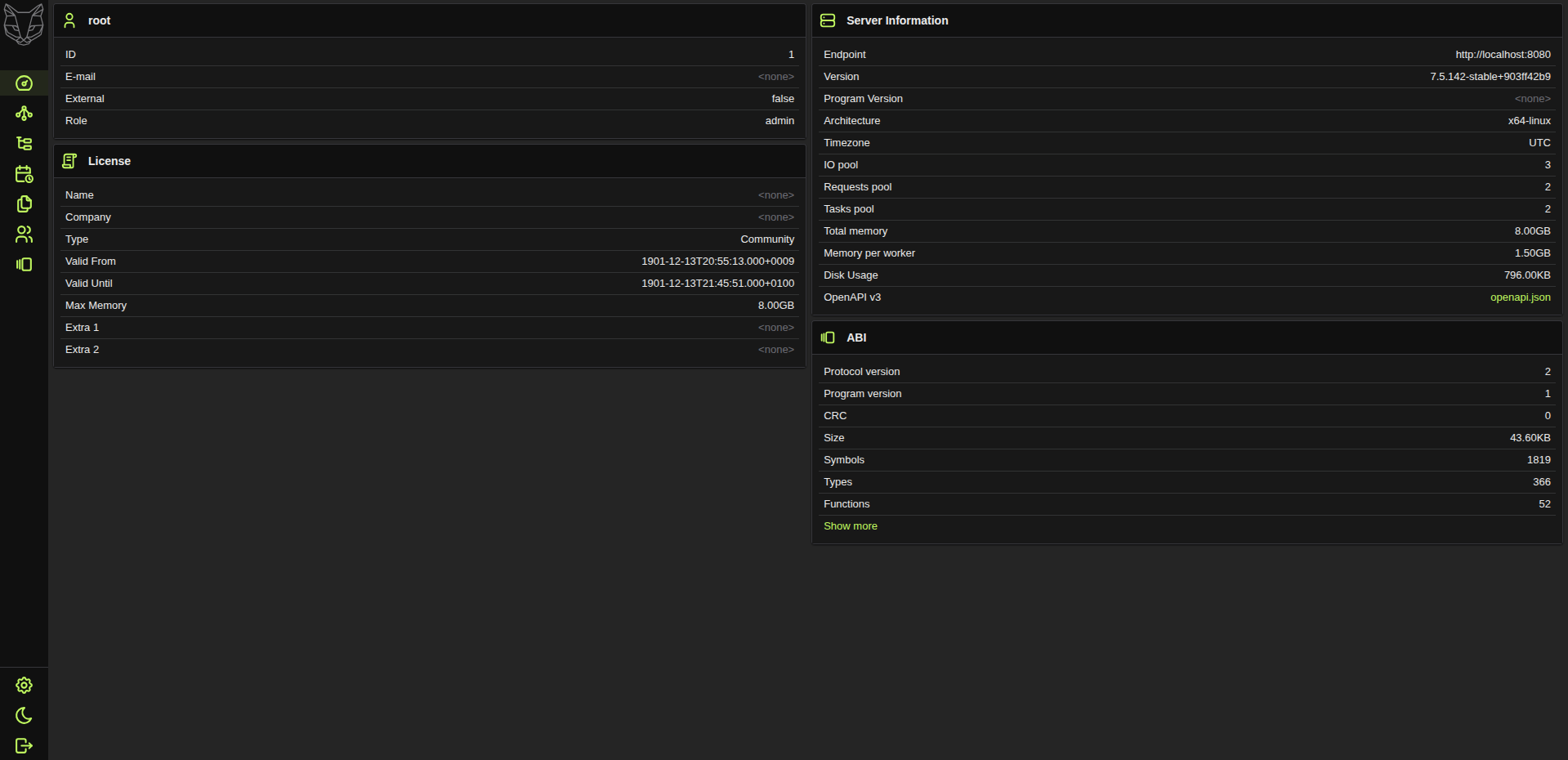This screenshot has height=760, width=1568.
Task: Open the openapi.json link
Action: pyautogui.click(x=1520, y=297)
